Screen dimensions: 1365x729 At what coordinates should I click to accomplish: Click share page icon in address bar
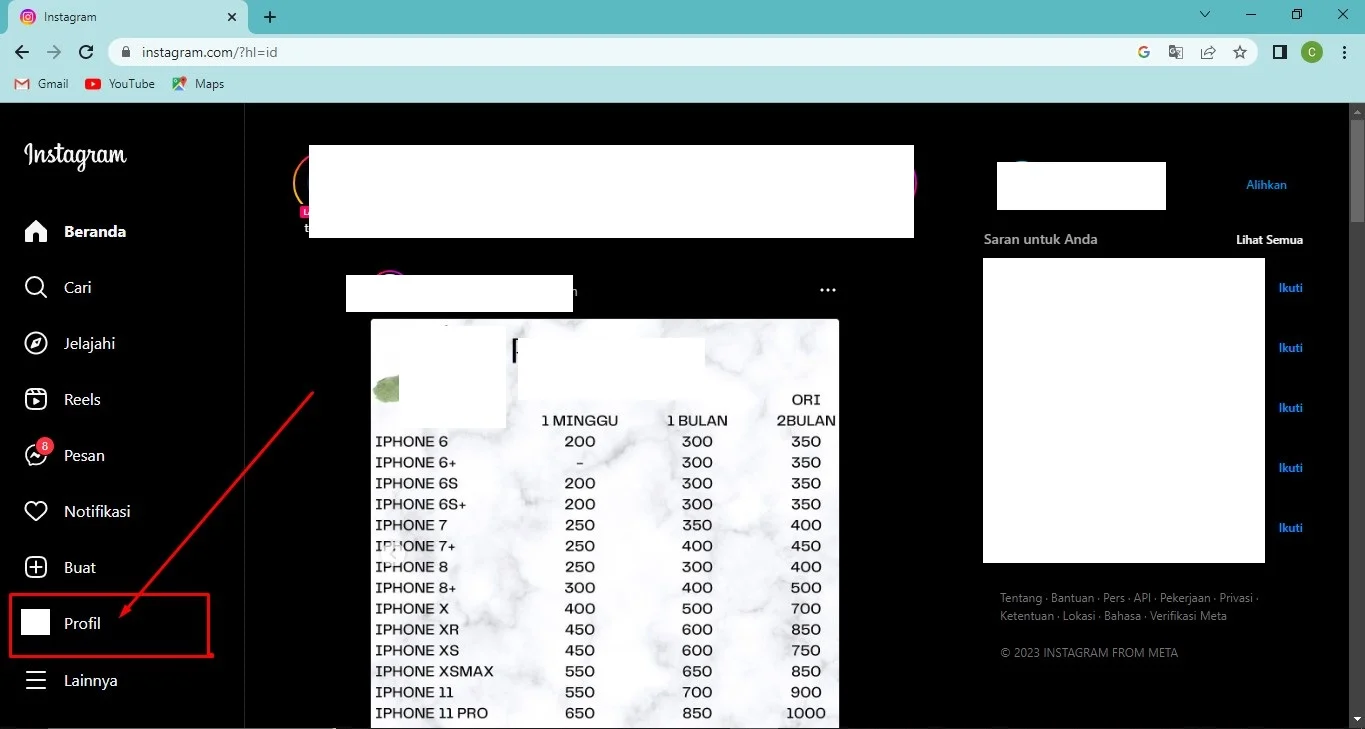(x=1208, y=52)
